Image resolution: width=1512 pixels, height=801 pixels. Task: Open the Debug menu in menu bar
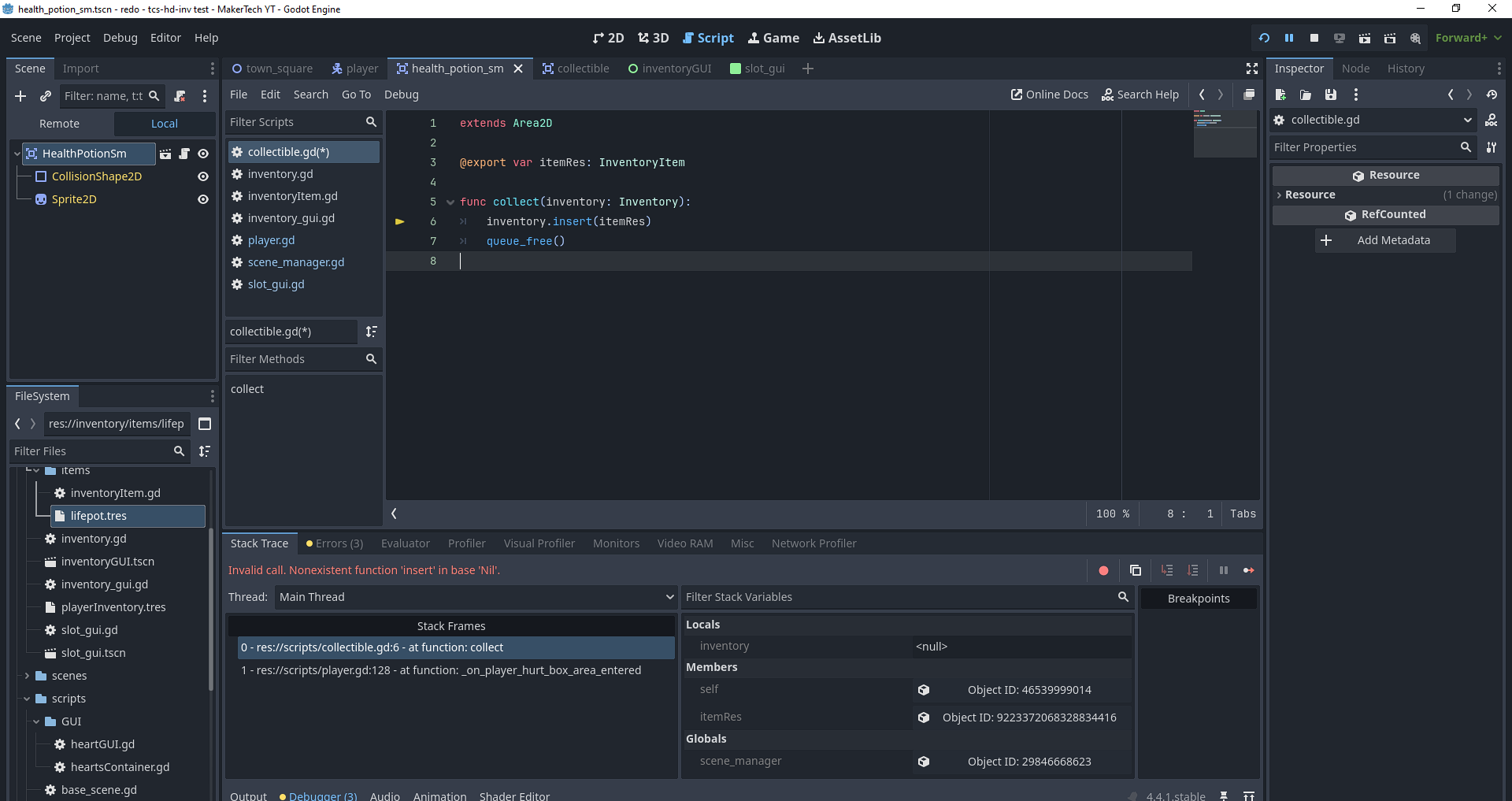(120, 38)
